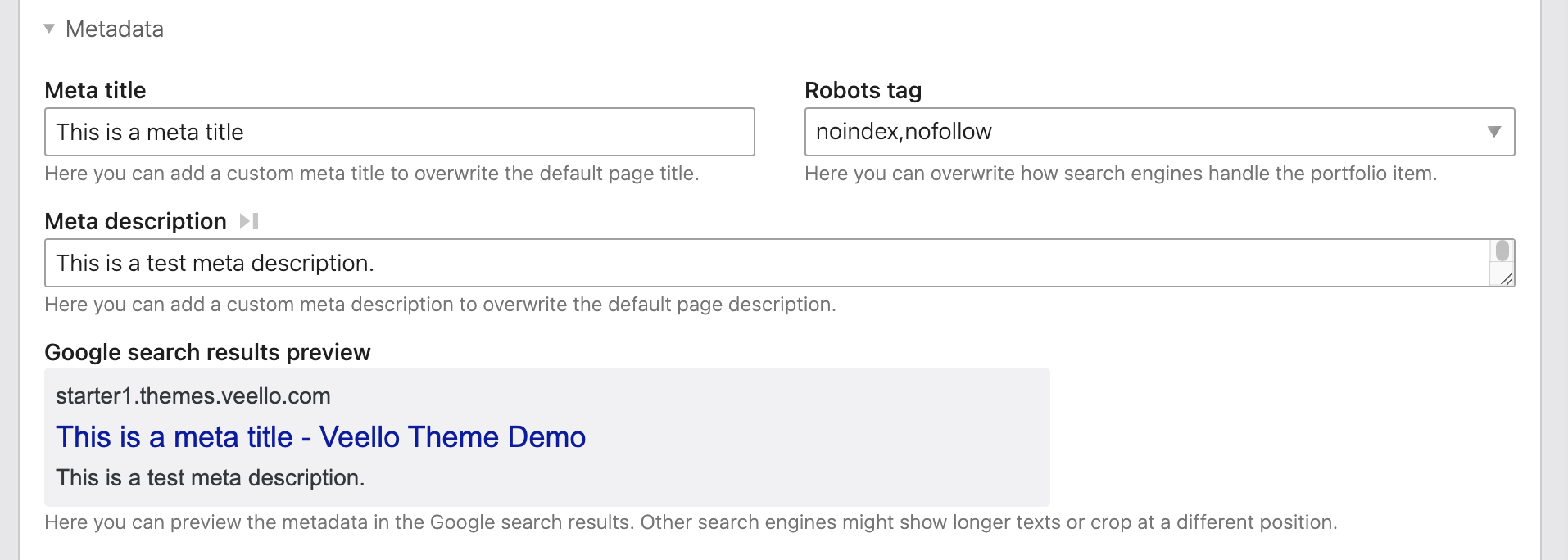Click the help text below Google preview
Image resolution: width=1568 pixels, height=560 pixels.
pyautogui.click(x=690, y=522)
